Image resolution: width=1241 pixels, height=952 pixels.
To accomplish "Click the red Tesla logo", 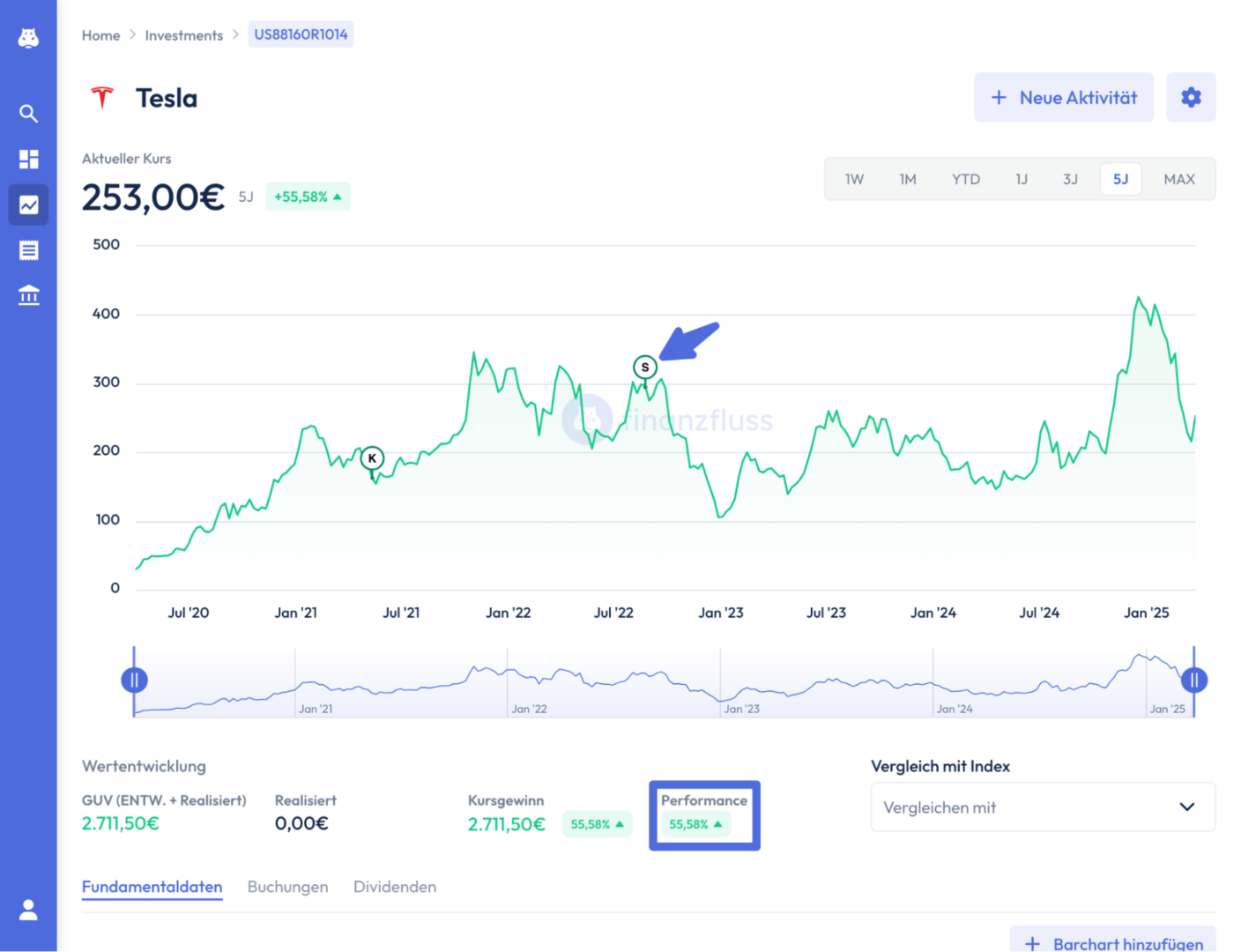I will coord(102,98).
